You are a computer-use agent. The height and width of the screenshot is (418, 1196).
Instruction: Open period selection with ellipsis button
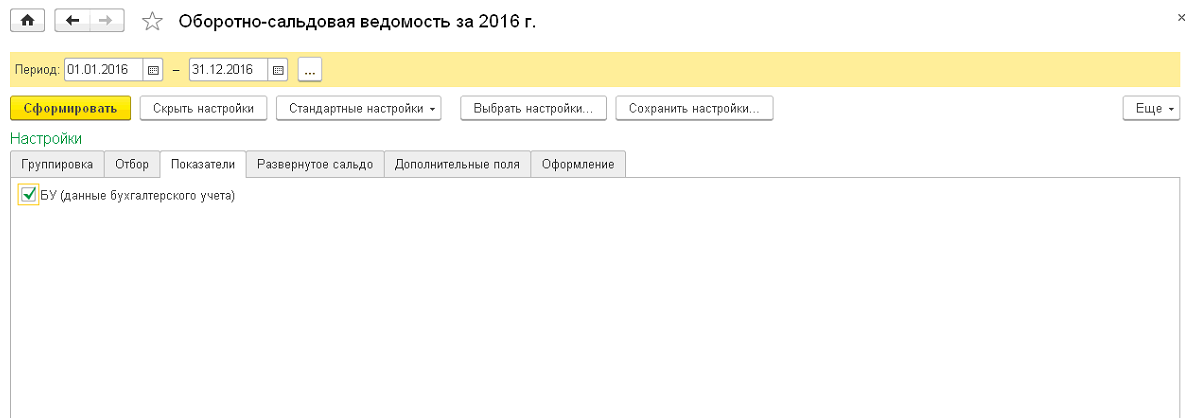(x=310, y=69)
